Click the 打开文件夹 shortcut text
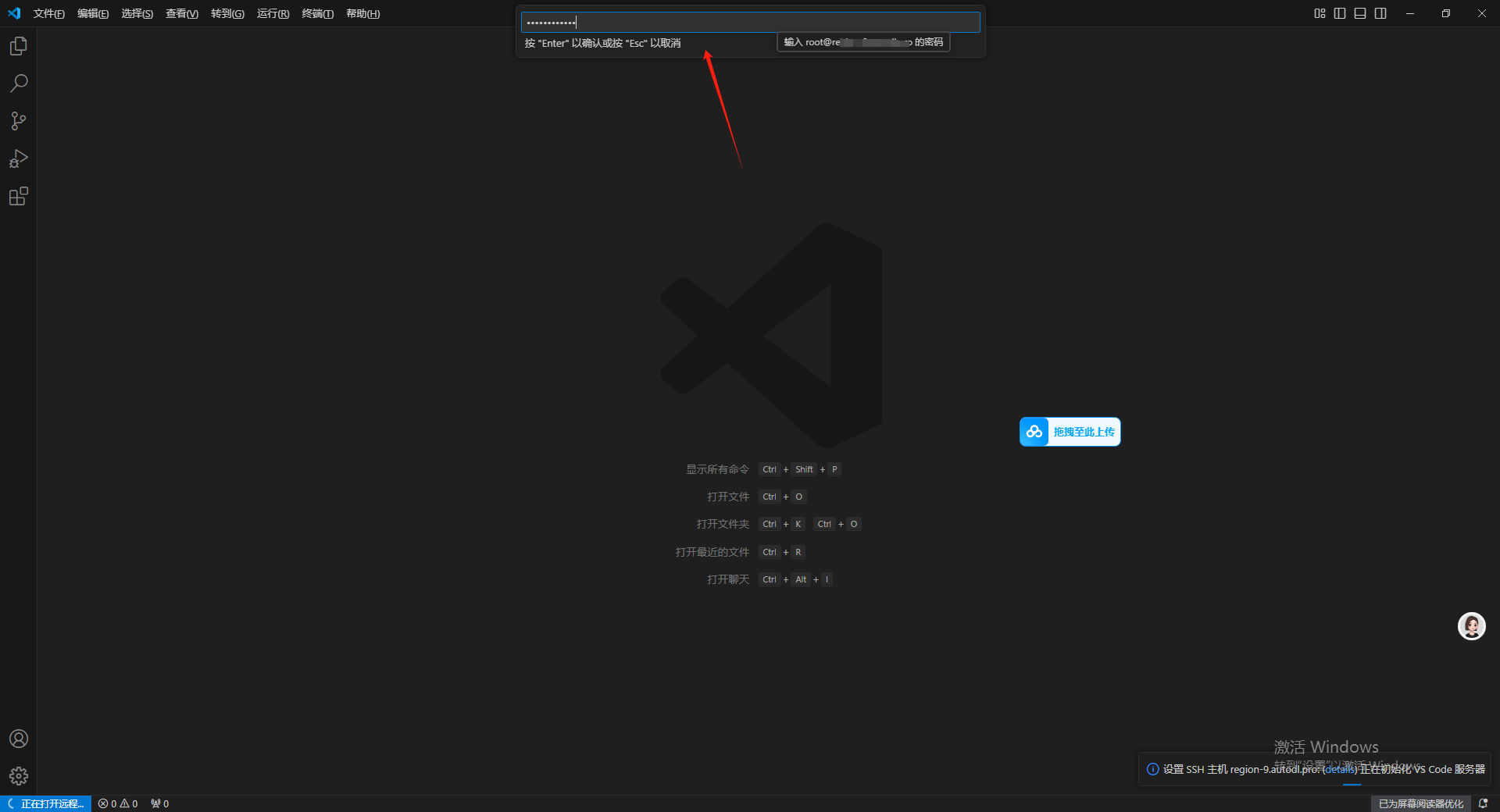Screen dimensions: 1500x812 723,524
